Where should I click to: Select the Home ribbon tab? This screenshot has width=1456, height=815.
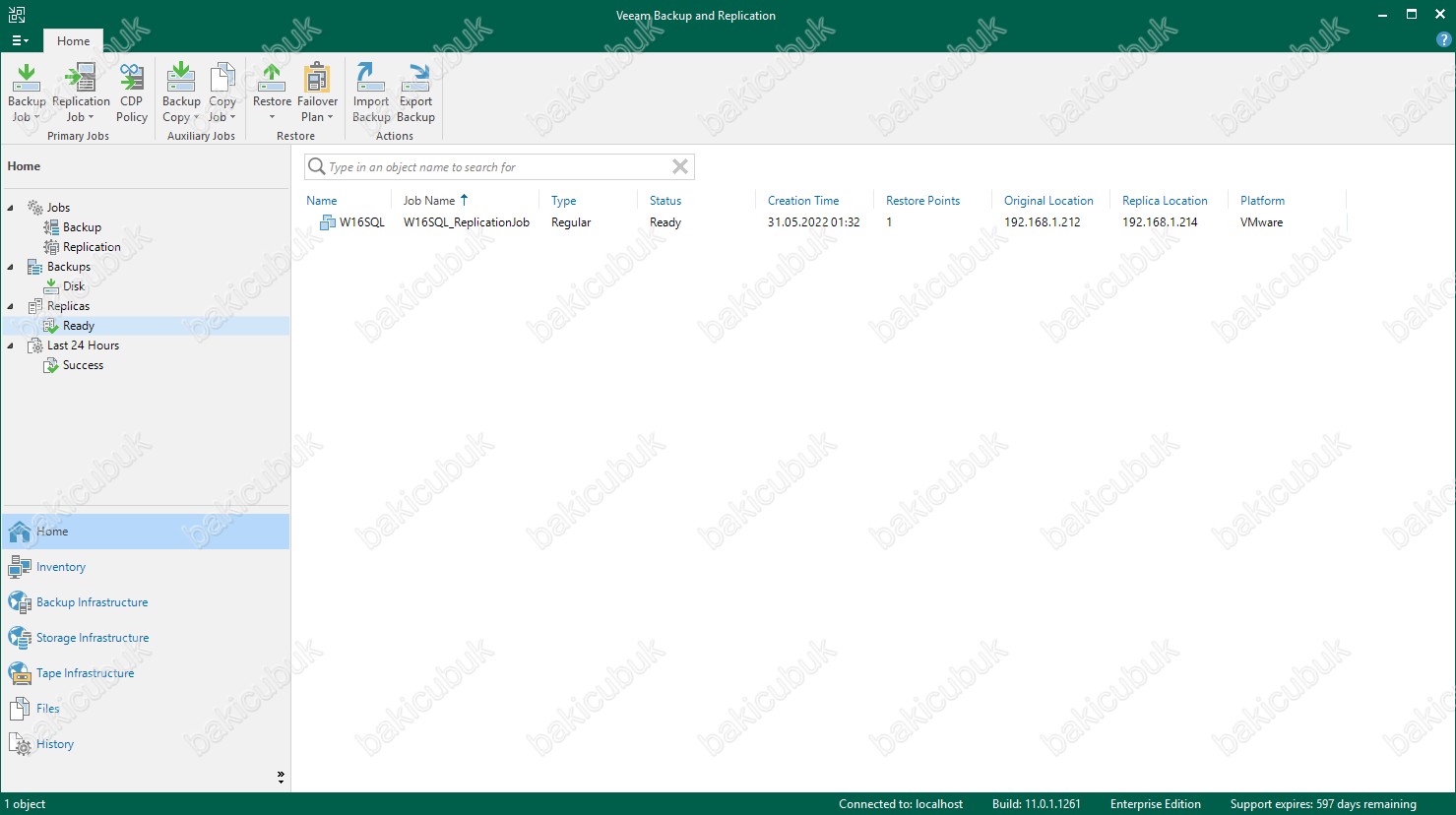[73, 41]
